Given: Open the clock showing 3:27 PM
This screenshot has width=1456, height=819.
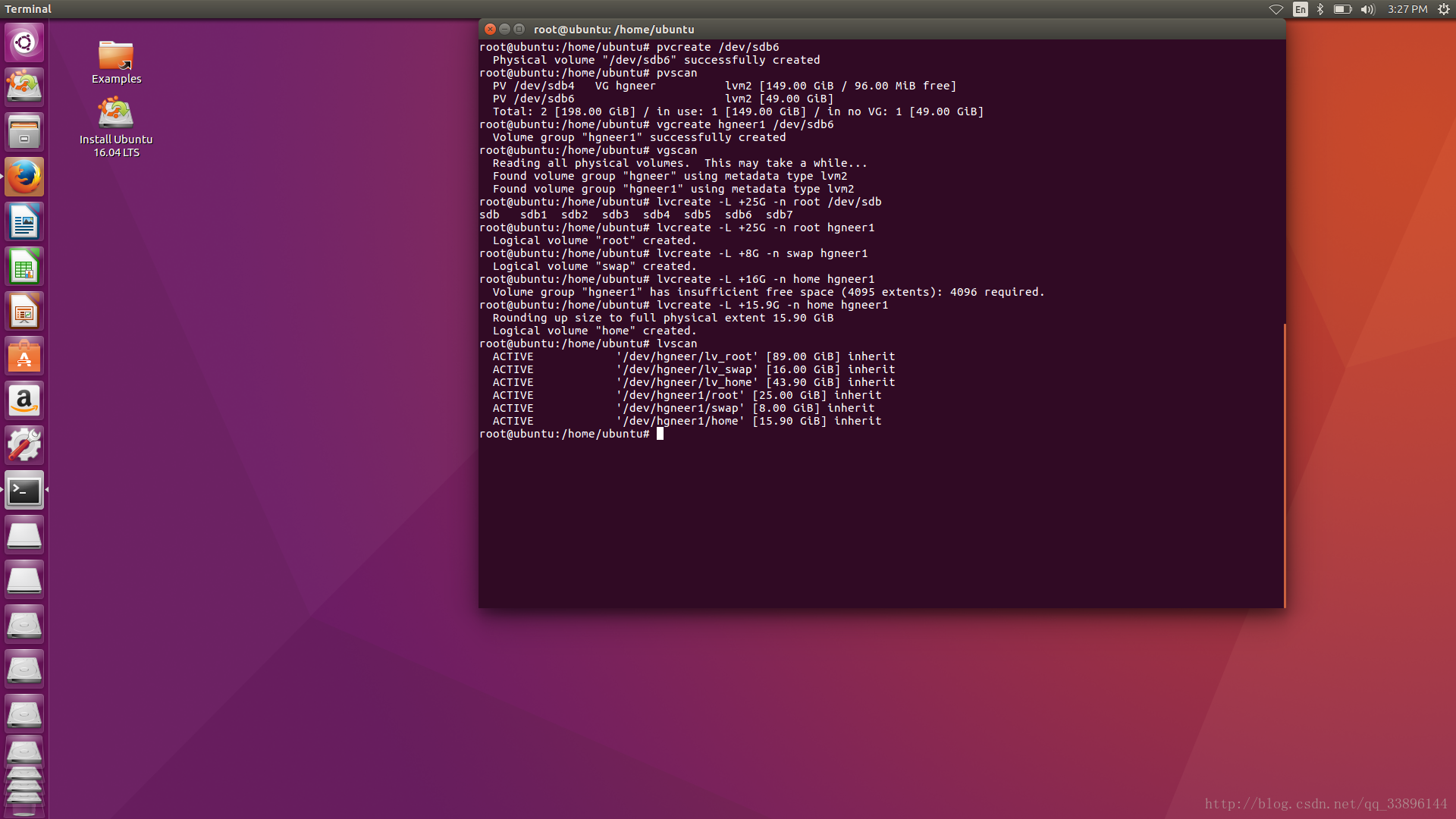Looking at the screenshot, I should (1407, 9).
